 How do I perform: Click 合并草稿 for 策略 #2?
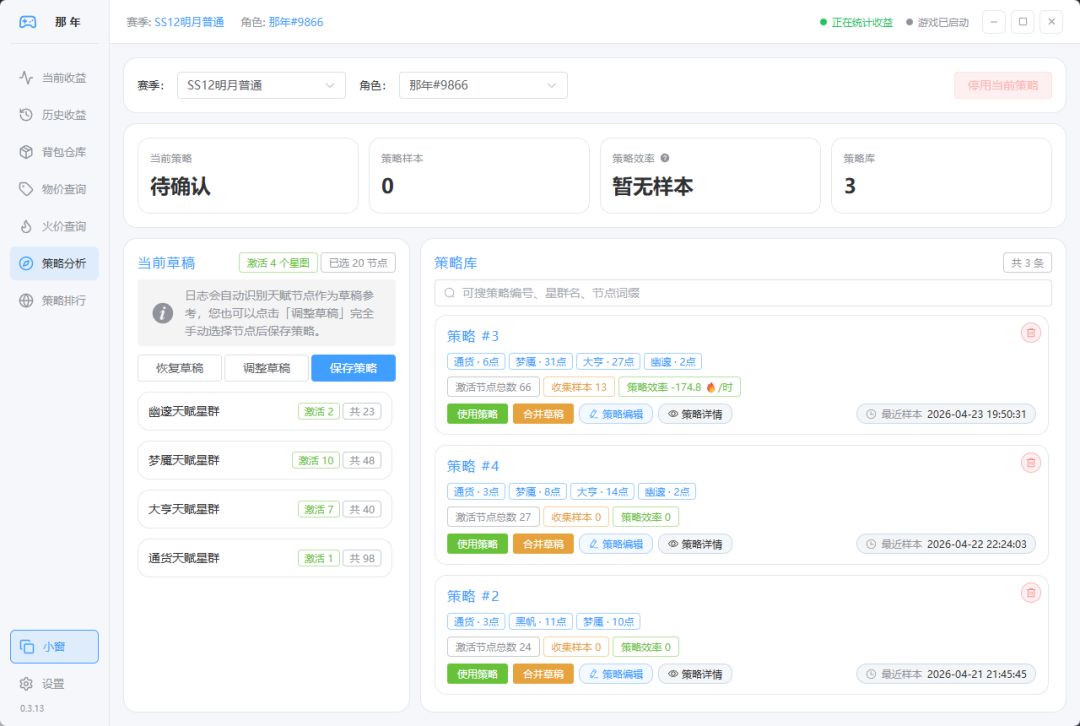click(543, 674)
